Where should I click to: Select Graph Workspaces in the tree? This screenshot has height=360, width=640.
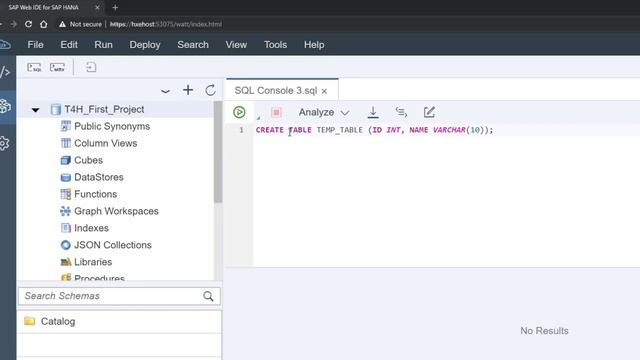pos(116,211)
